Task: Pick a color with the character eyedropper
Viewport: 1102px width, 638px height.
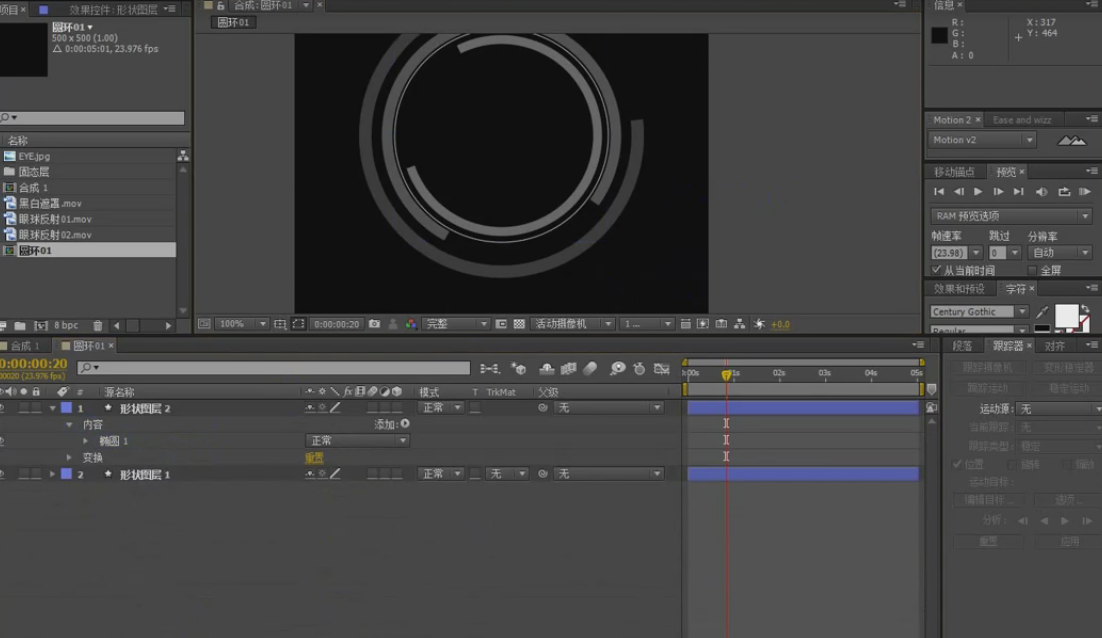Action: pyautogui.click(x=1042, y=312)
